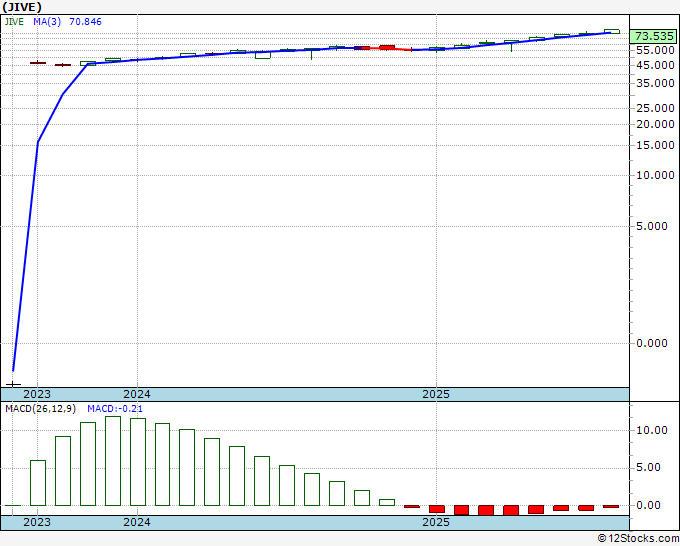Click the 10.00 MACD axis label
The width and height of the screenshot is (680, 546).
(651, 430)
